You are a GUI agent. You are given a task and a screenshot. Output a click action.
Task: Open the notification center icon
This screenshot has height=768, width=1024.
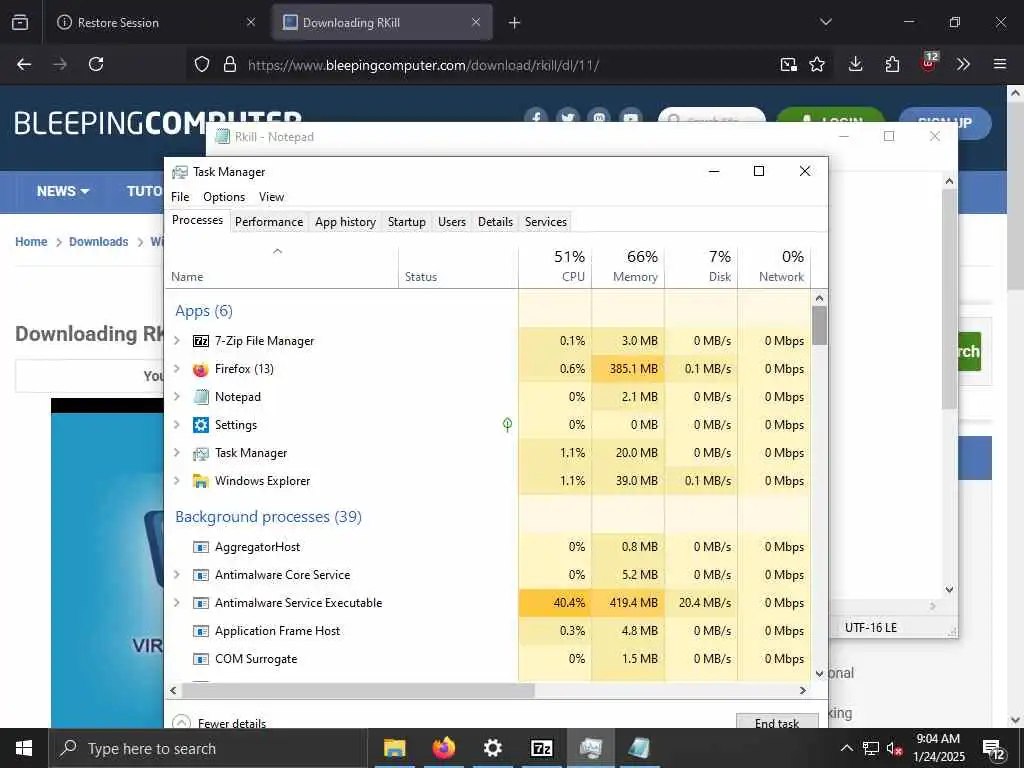tap(994, 750)
